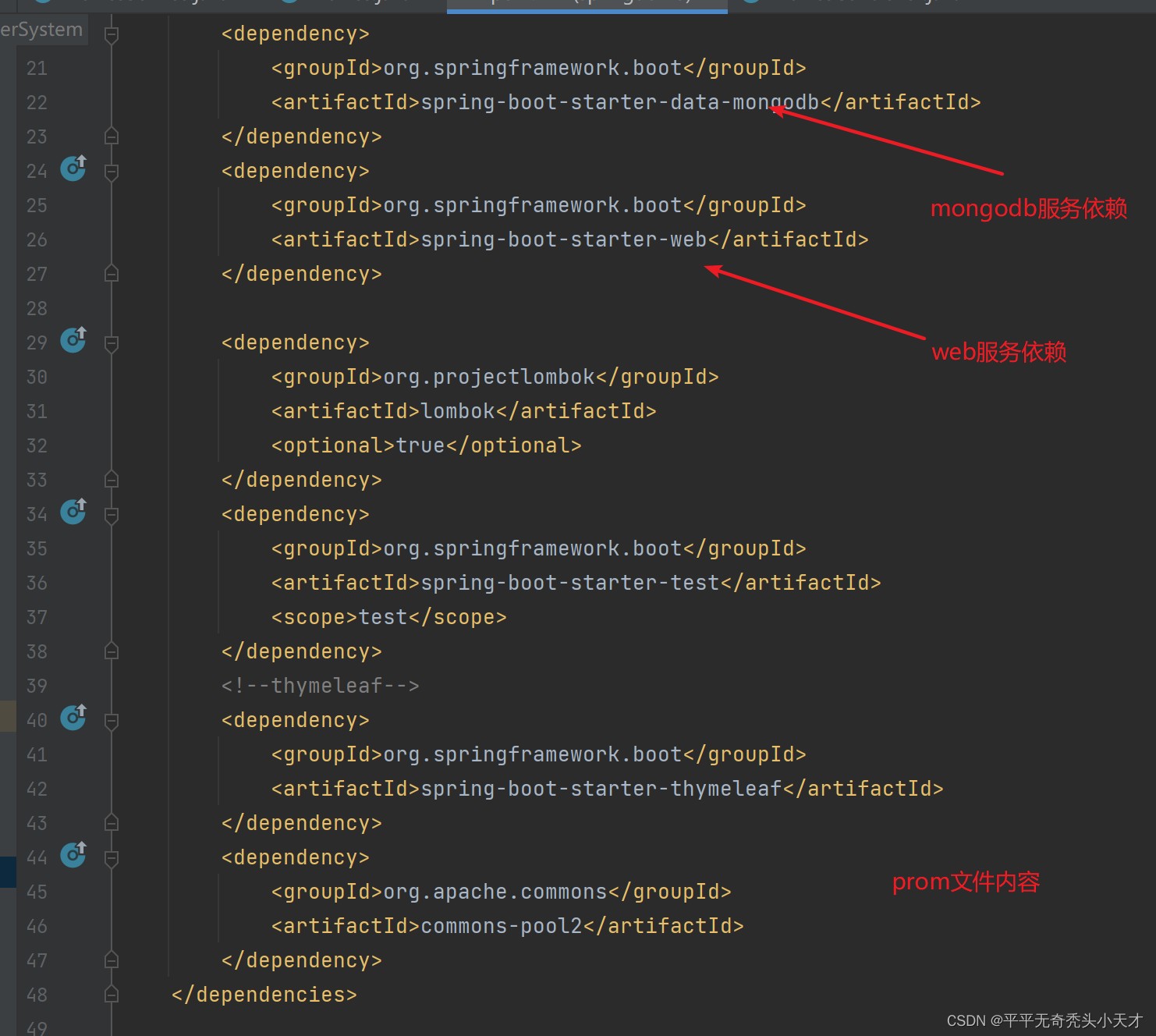Collapse fold marker at line 23 closing tag
Screen dimensions: 1156x1036
click(112, 137)
